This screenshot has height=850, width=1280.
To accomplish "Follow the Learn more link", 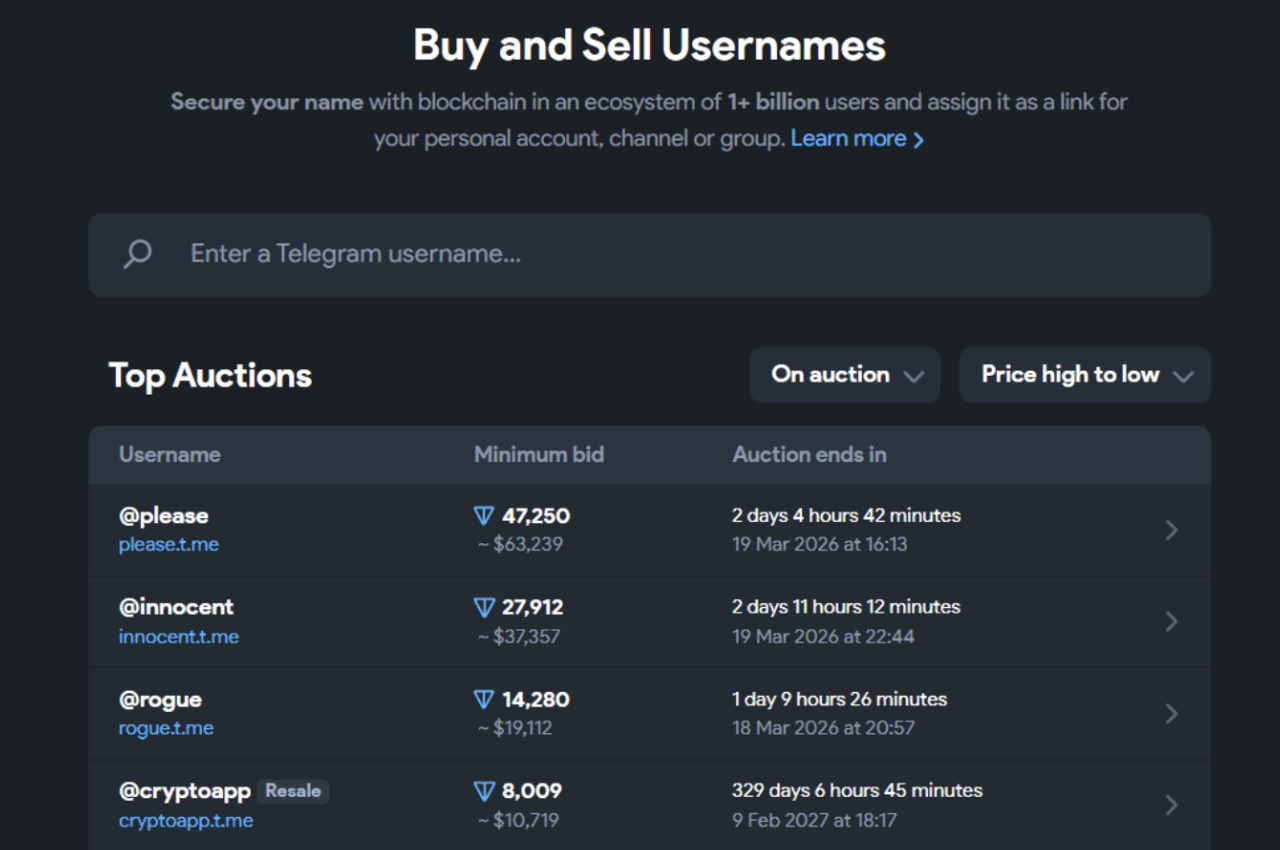I will (x=857, y=139).
